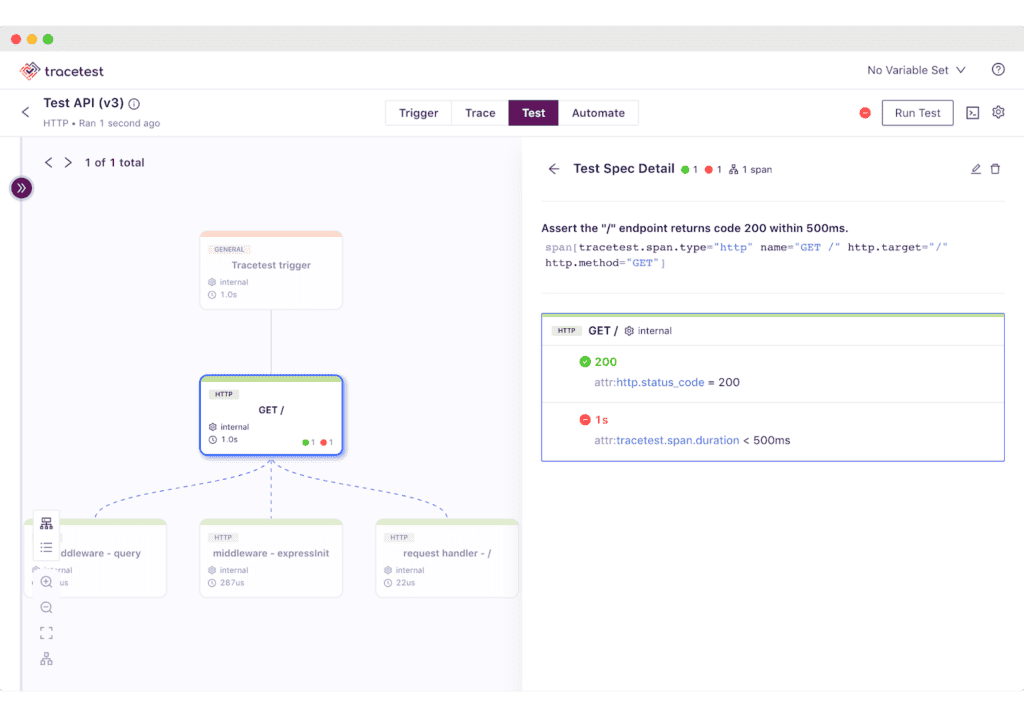The image size is (1024, 717).
Task: Switch to graph view mode
Action: click(x=46, y=524)
